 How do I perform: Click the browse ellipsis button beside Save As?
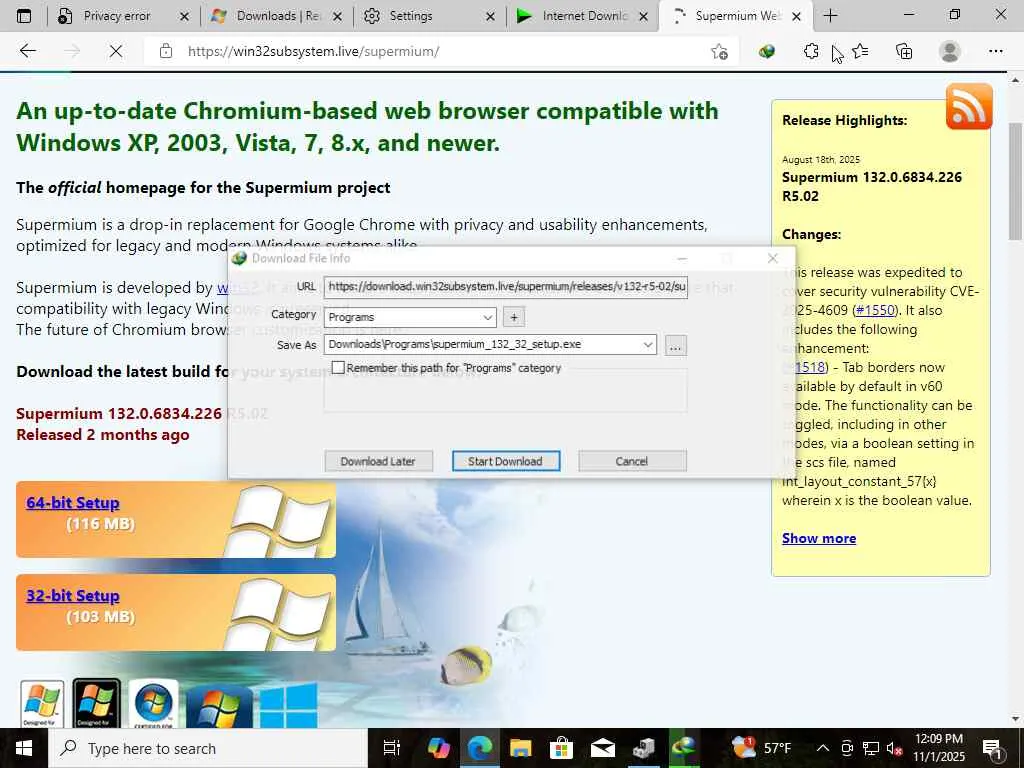pyautogui.click(x=675, y=345)
